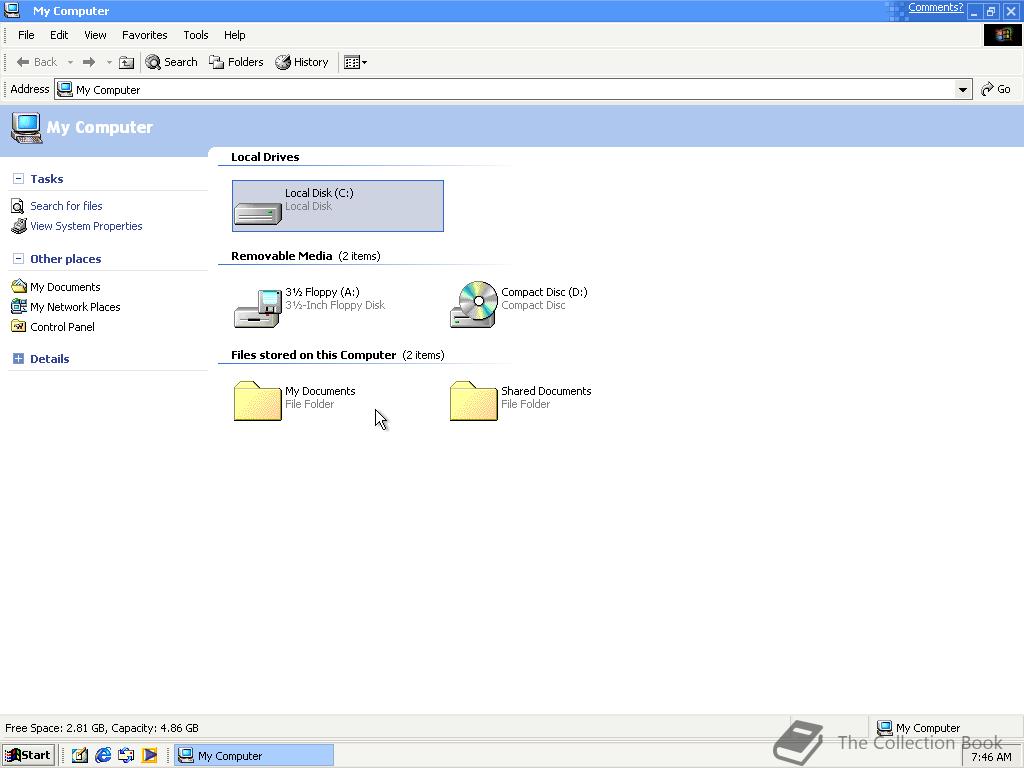Click the 7:46 AM taskbar clock

coord(991,757)
